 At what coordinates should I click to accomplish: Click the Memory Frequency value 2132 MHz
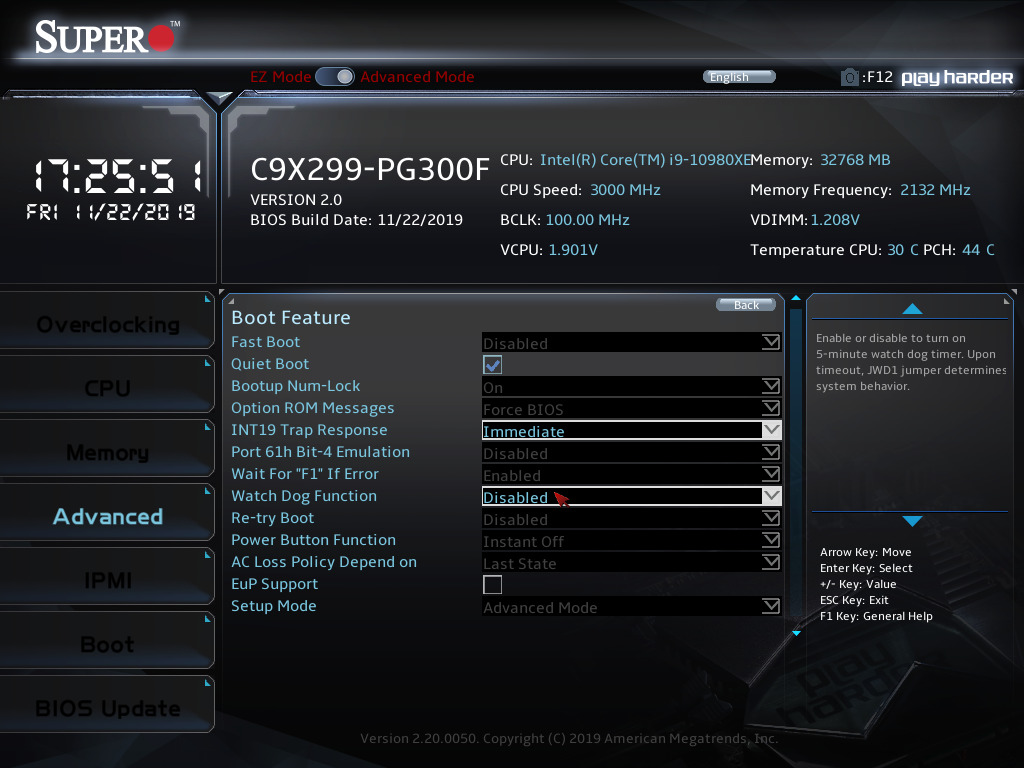(x=935, y=190)
